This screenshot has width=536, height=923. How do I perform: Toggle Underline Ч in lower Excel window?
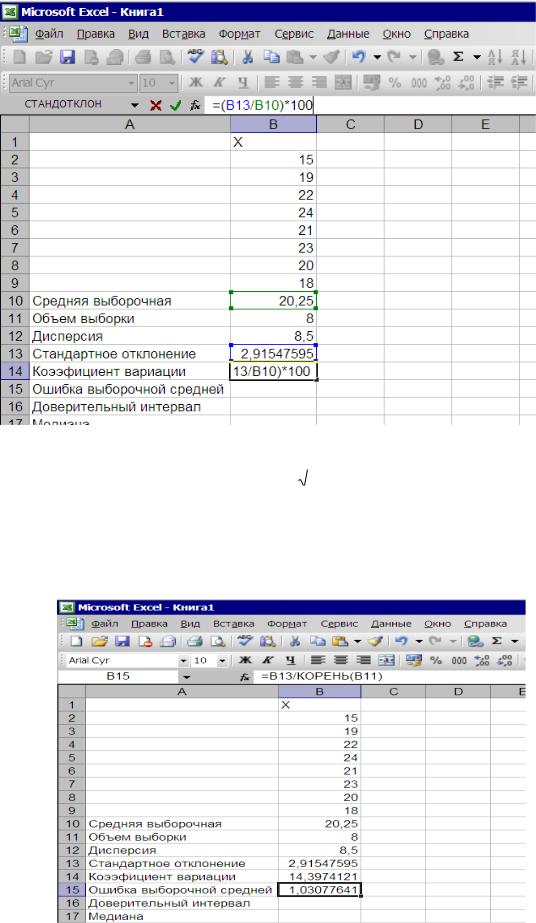[x=290, y=660]
